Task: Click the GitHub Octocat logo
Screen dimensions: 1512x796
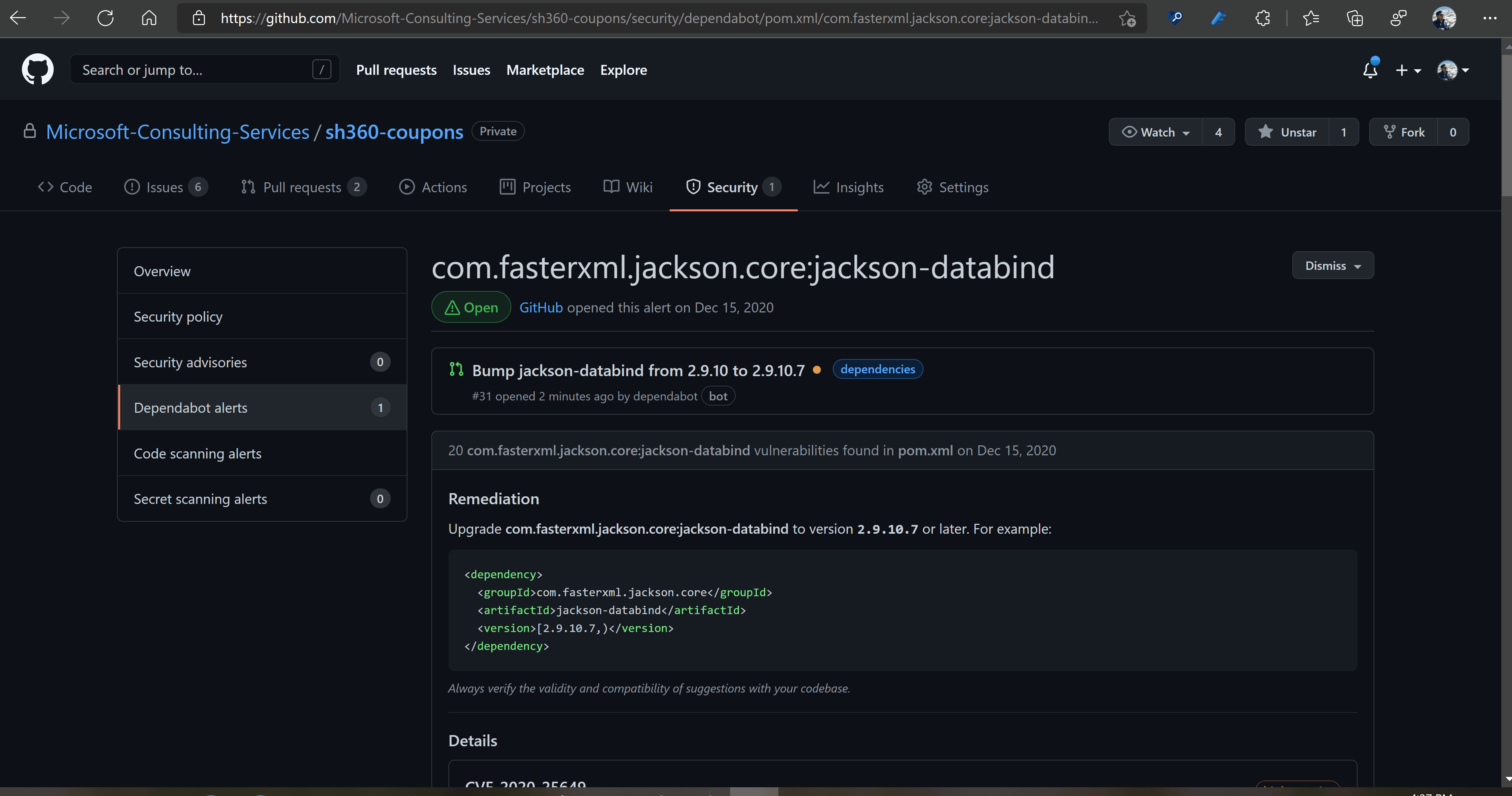Action: click(x=37, y=69)
